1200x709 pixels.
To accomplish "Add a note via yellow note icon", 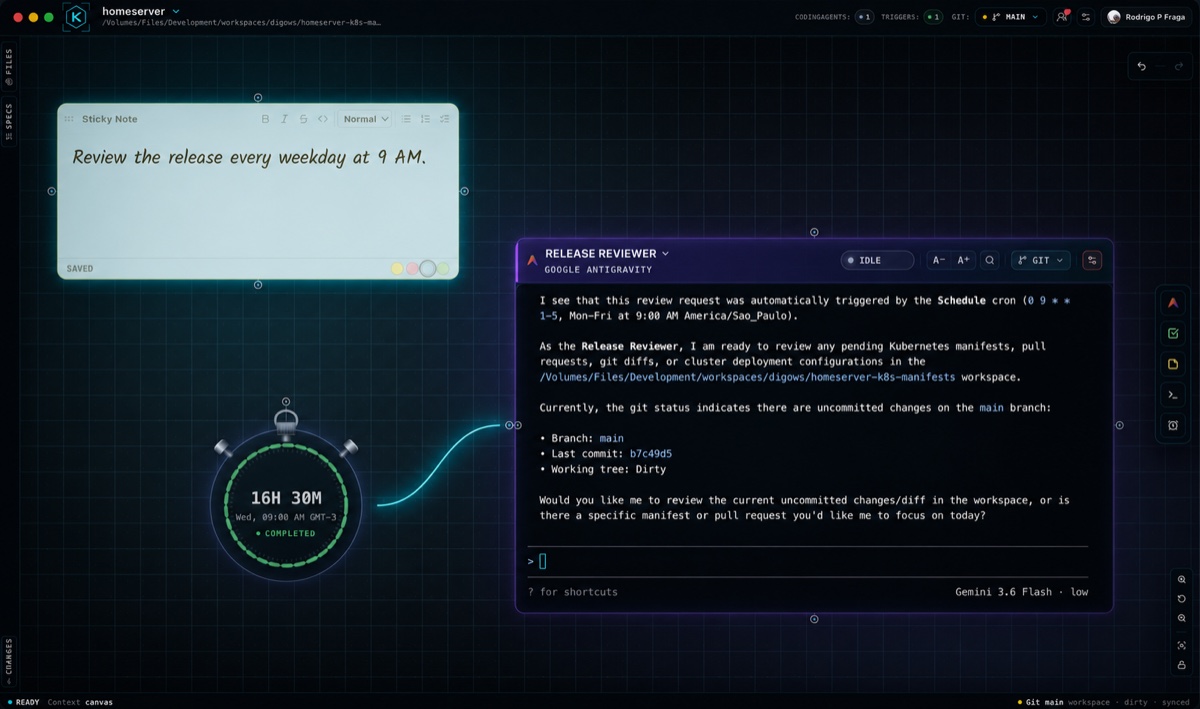I will tap(1173, 364).
